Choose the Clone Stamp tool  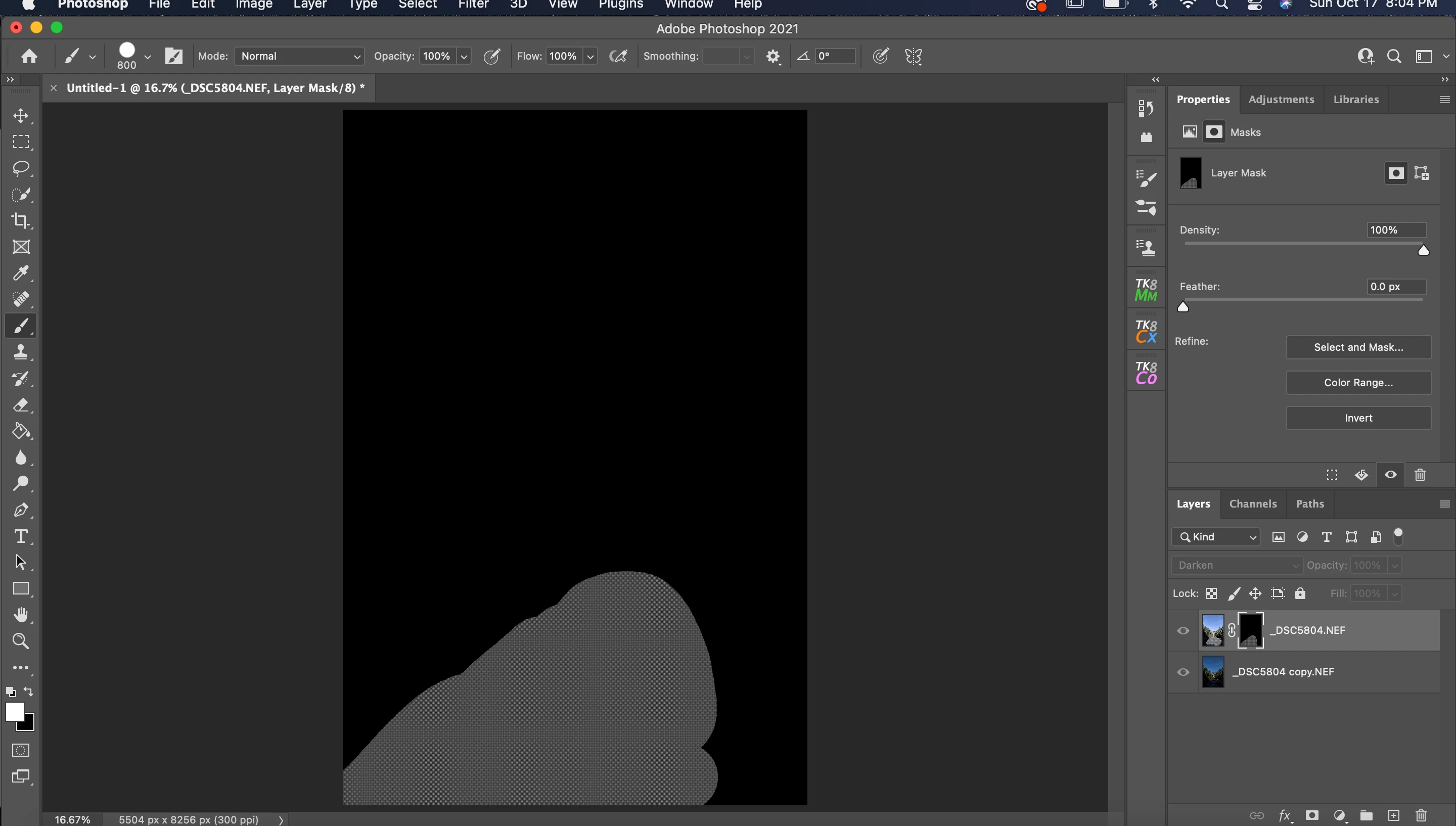pos(21,352)
